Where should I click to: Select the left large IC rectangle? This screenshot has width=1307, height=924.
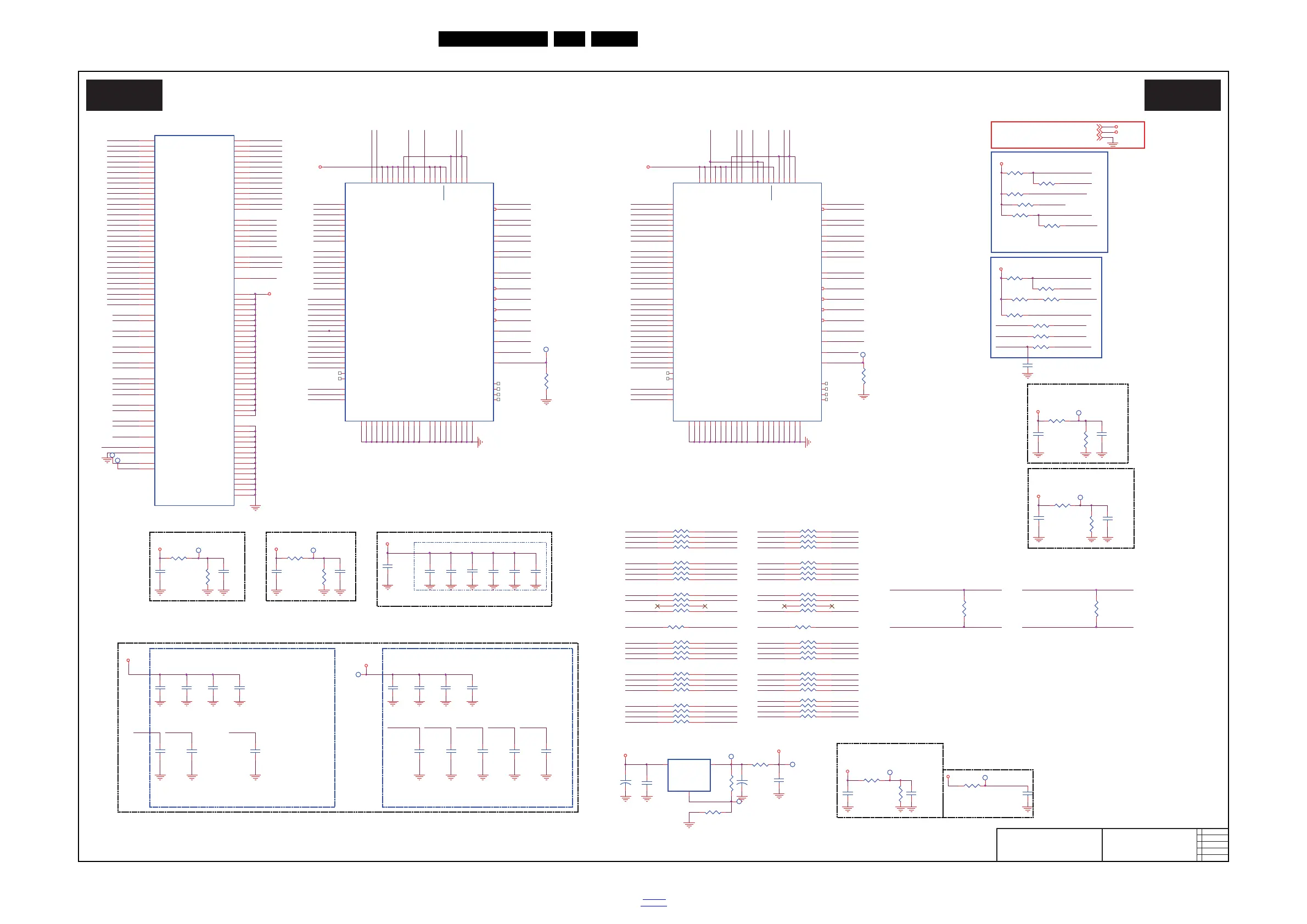click(419, 302)
